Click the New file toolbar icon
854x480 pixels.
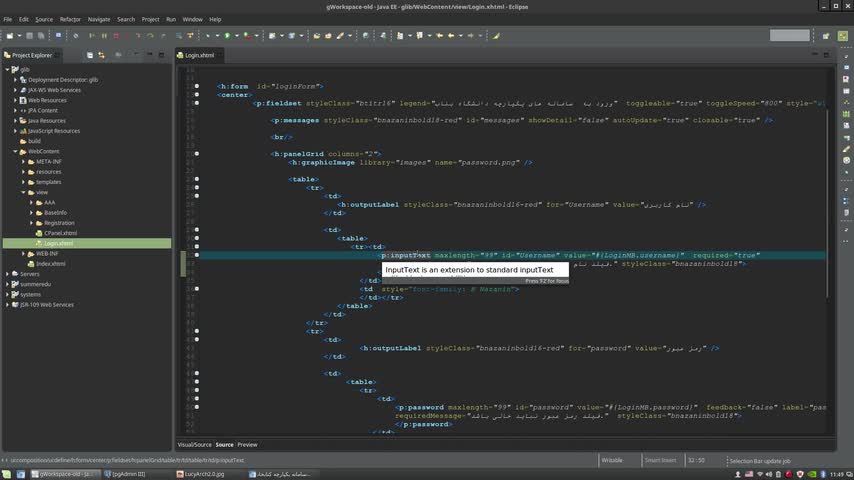[10, 36]
